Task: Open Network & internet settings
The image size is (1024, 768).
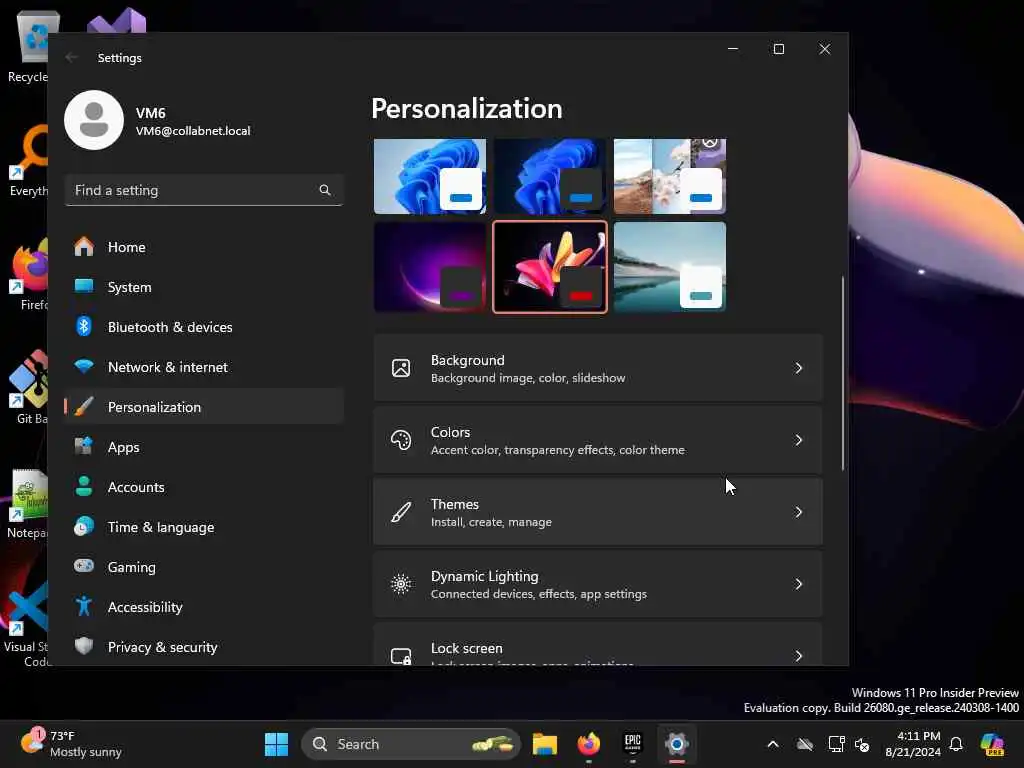Action: pos(204,366)
